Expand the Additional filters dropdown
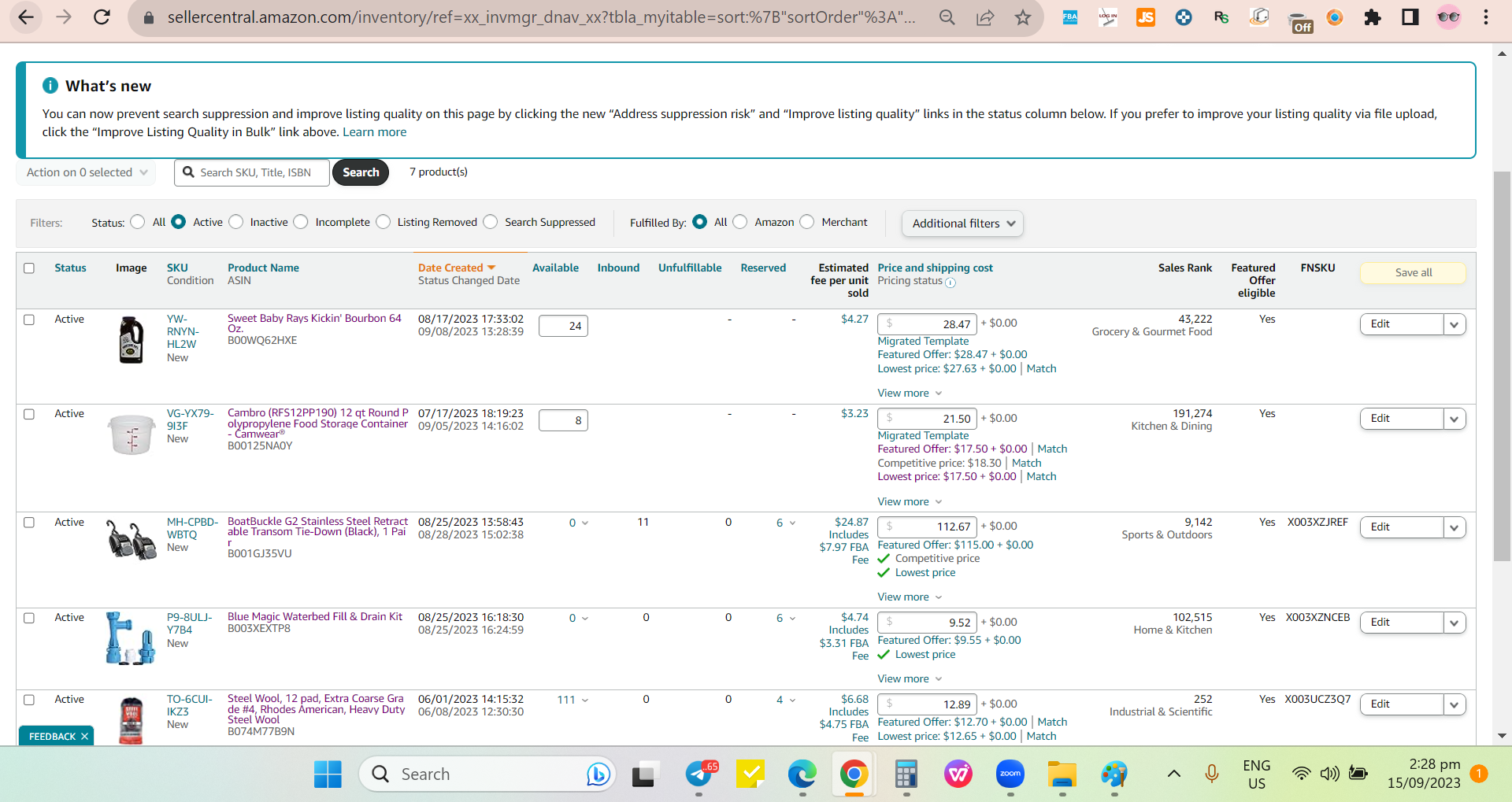This screenshot has height=802, width=1512. (x=962, y=224)
